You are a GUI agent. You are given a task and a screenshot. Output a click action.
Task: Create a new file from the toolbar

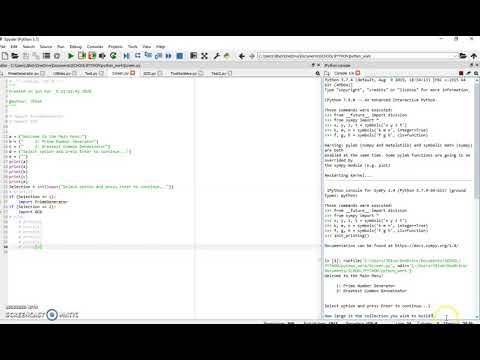[x=5, y=56]
